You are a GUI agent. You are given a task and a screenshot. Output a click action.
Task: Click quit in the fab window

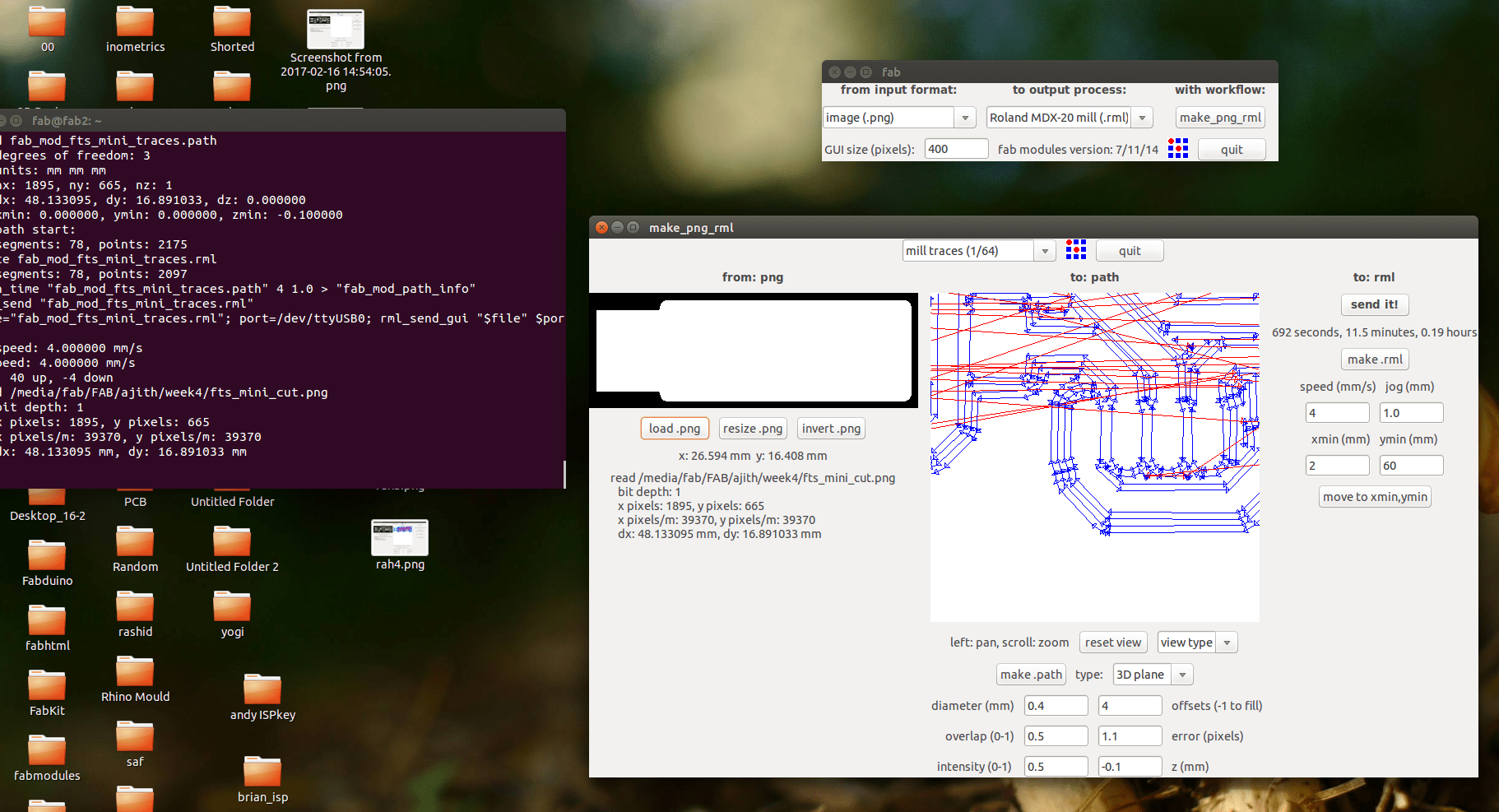(1232, 150)
